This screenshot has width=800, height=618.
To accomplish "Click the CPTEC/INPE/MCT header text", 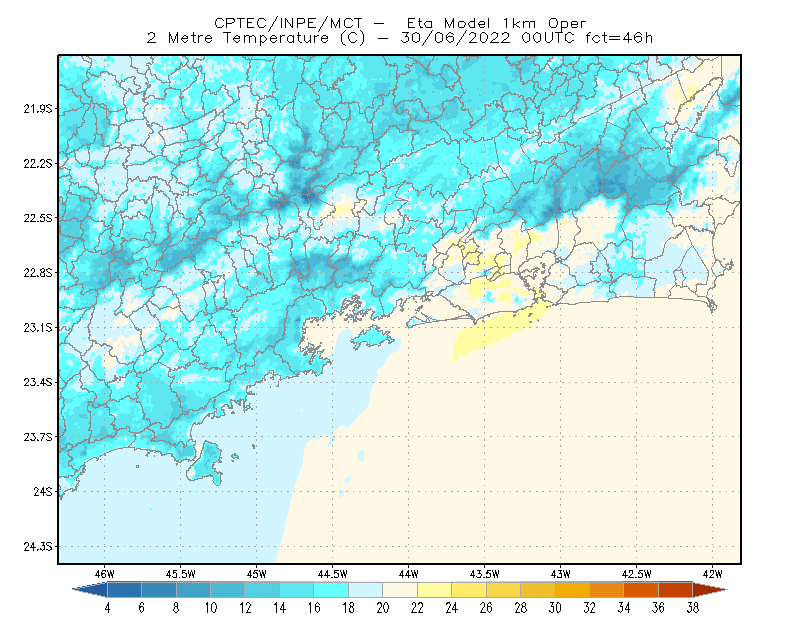I will [x=288, y=23].
